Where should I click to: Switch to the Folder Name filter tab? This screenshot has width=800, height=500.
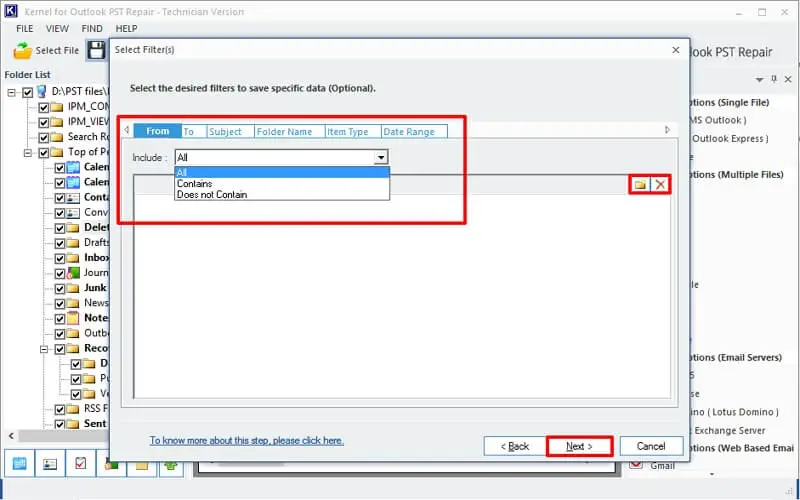(289, 132)
